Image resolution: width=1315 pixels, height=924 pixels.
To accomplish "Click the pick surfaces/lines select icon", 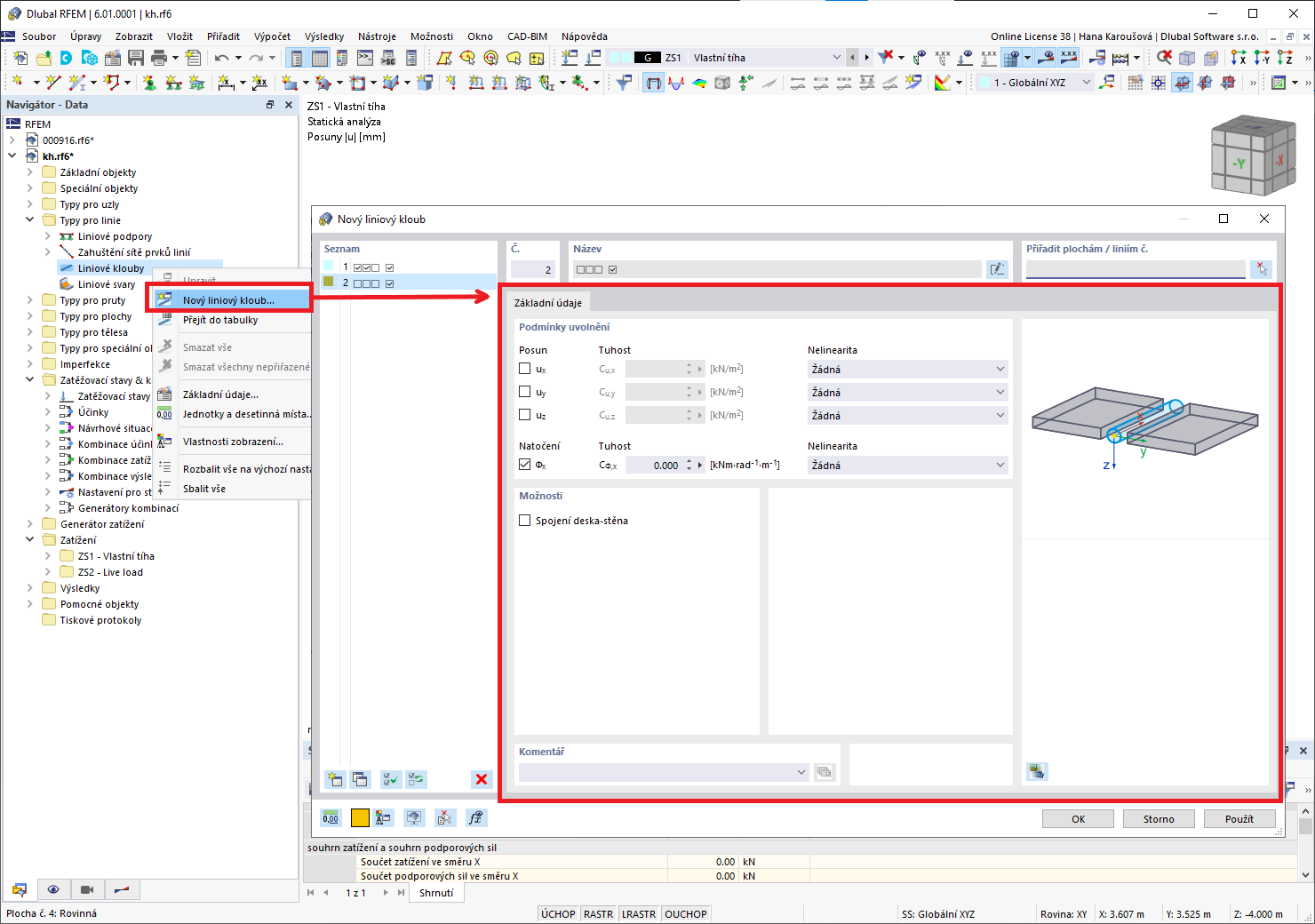I will pyautogui.click(x=1261, y=269).
